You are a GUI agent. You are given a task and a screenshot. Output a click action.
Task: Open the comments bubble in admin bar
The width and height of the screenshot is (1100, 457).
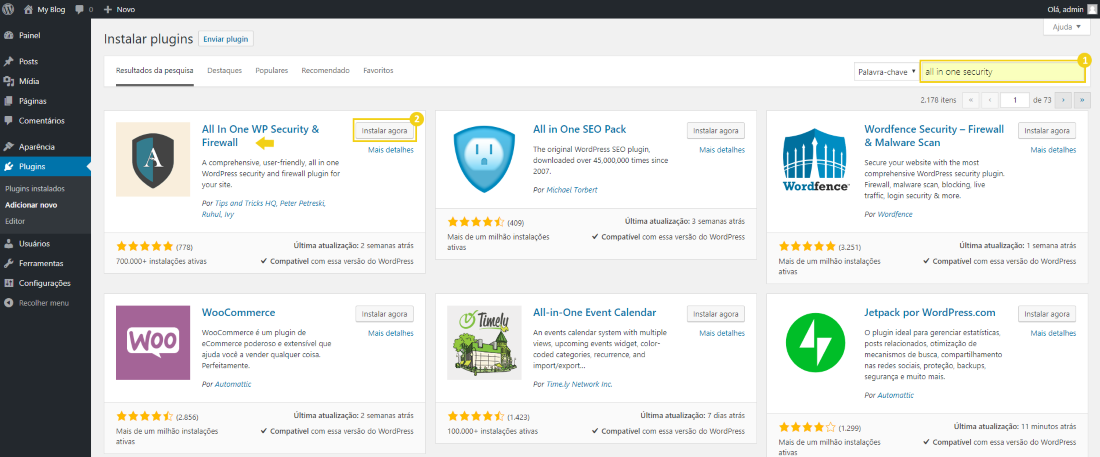(x=79, y=9)
